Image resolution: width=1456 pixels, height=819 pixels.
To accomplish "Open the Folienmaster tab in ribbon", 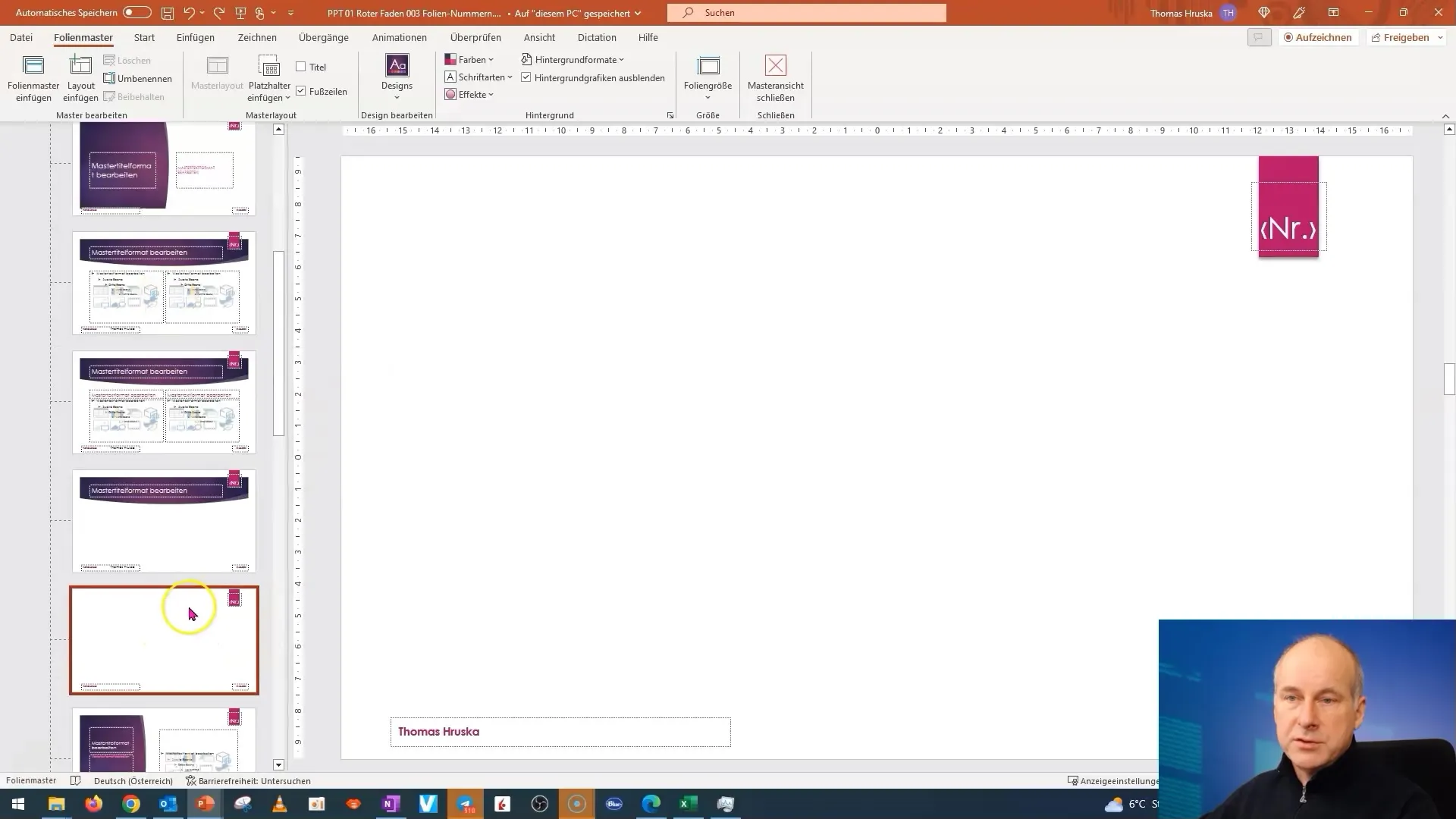I will [83, 37].
